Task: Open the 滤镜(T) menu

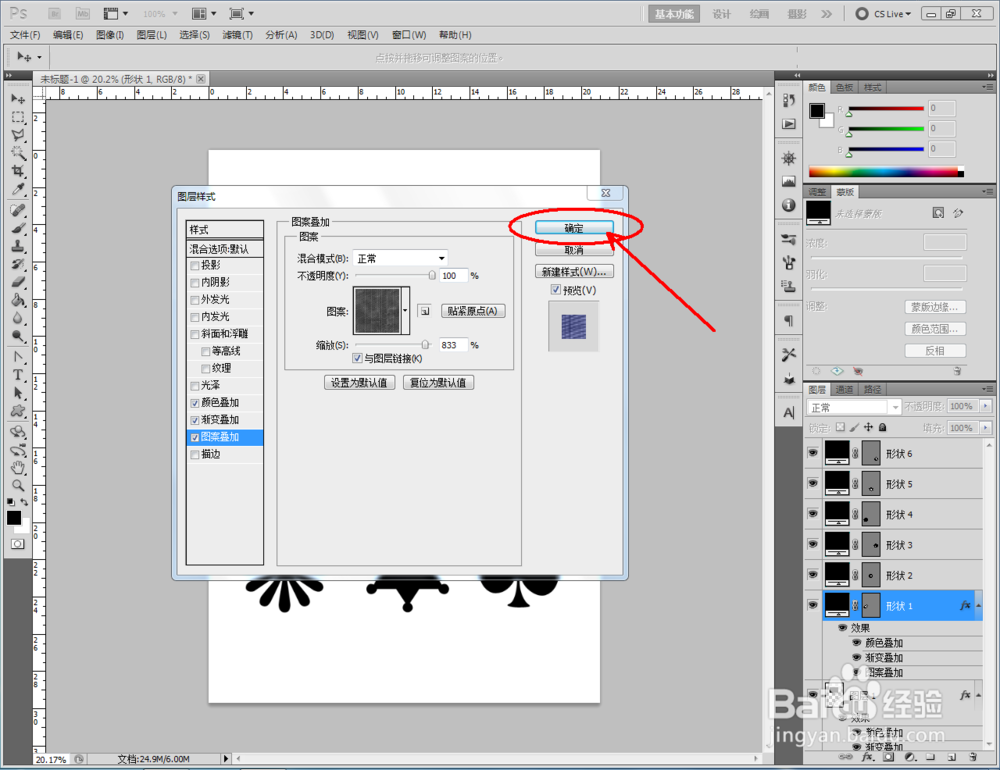Action: [x=237, y=35]
